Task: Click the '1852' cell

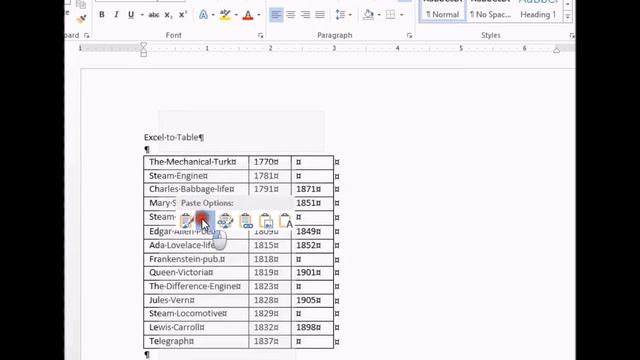Action: click(312, 245)
